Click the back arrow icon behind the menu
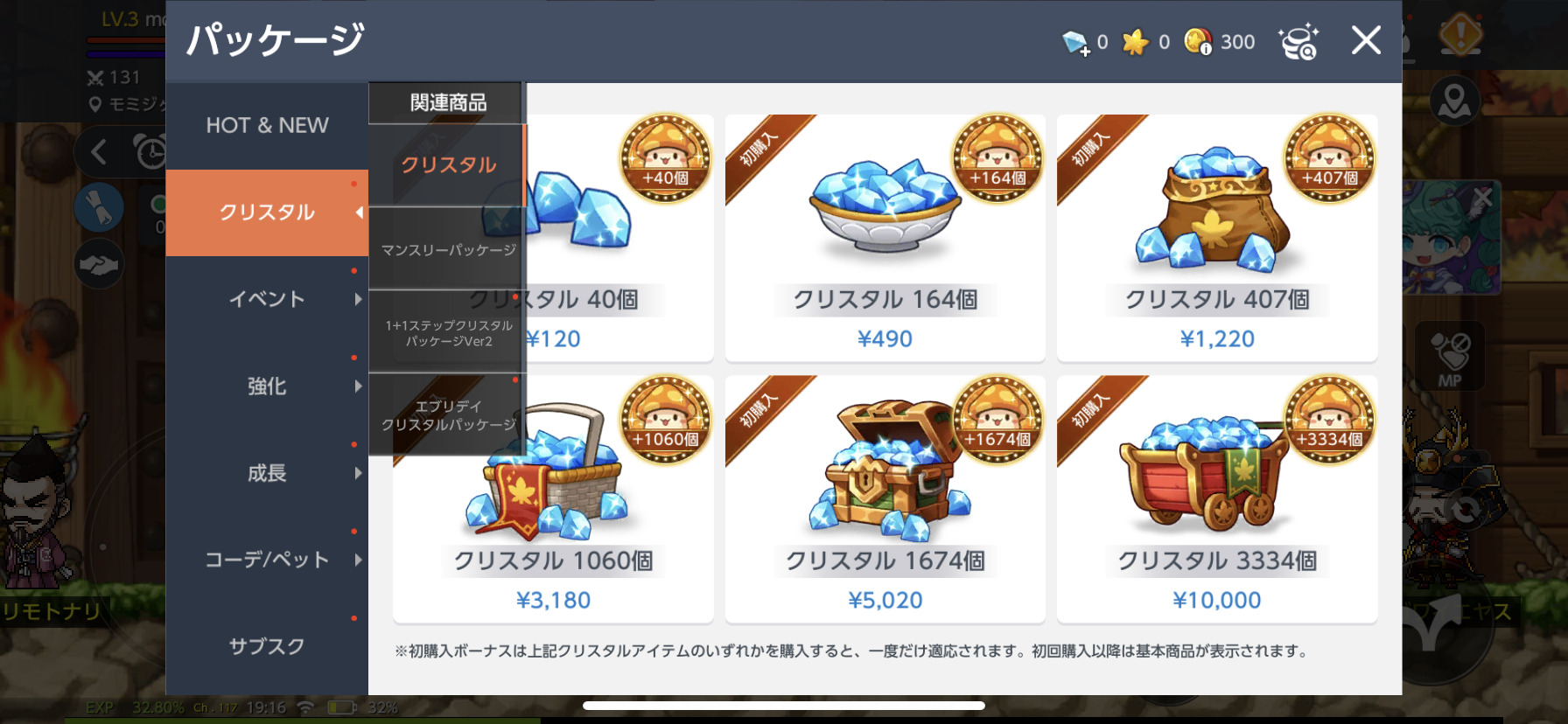This screenshot has width=1568, height=724. pos(99,152)
